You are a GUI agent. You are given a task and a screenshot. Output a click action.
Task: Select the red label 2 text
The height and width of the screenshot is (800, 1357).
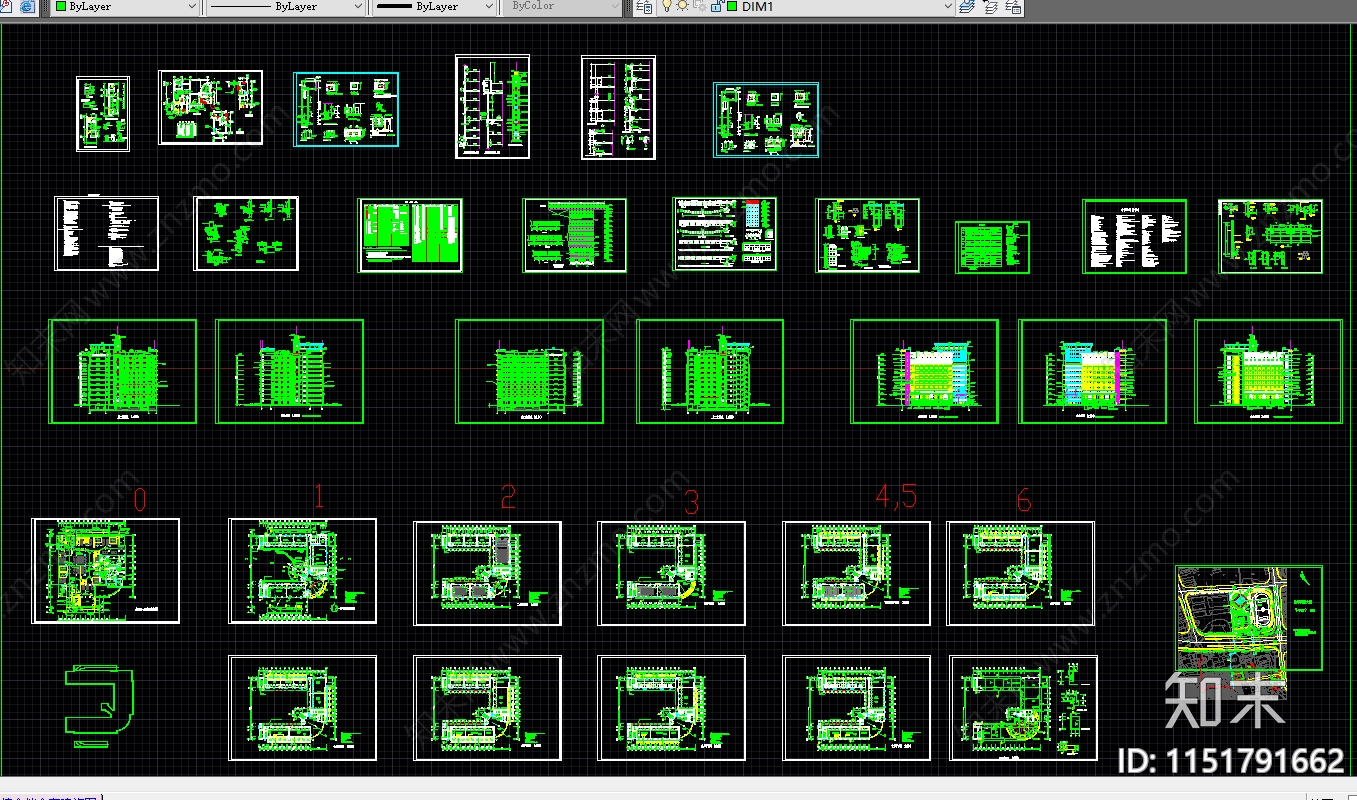[x=509, y=496]
